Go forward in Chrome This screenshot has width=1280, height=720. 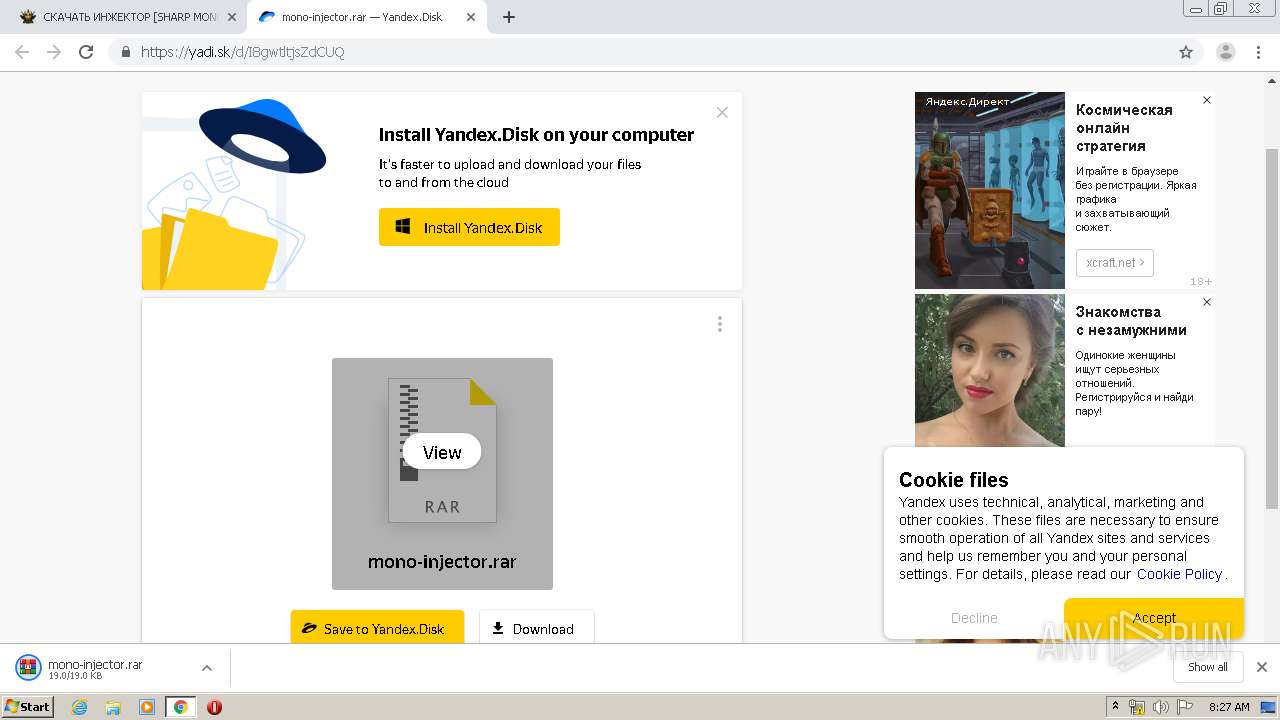point(54,52)
